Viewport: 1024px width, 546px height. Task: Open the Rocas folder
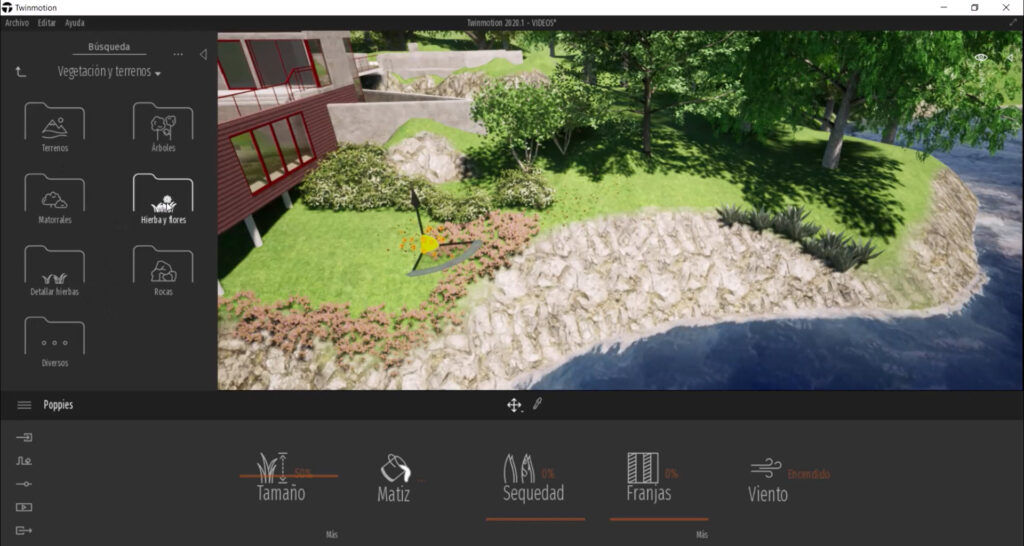click(163, 268)
